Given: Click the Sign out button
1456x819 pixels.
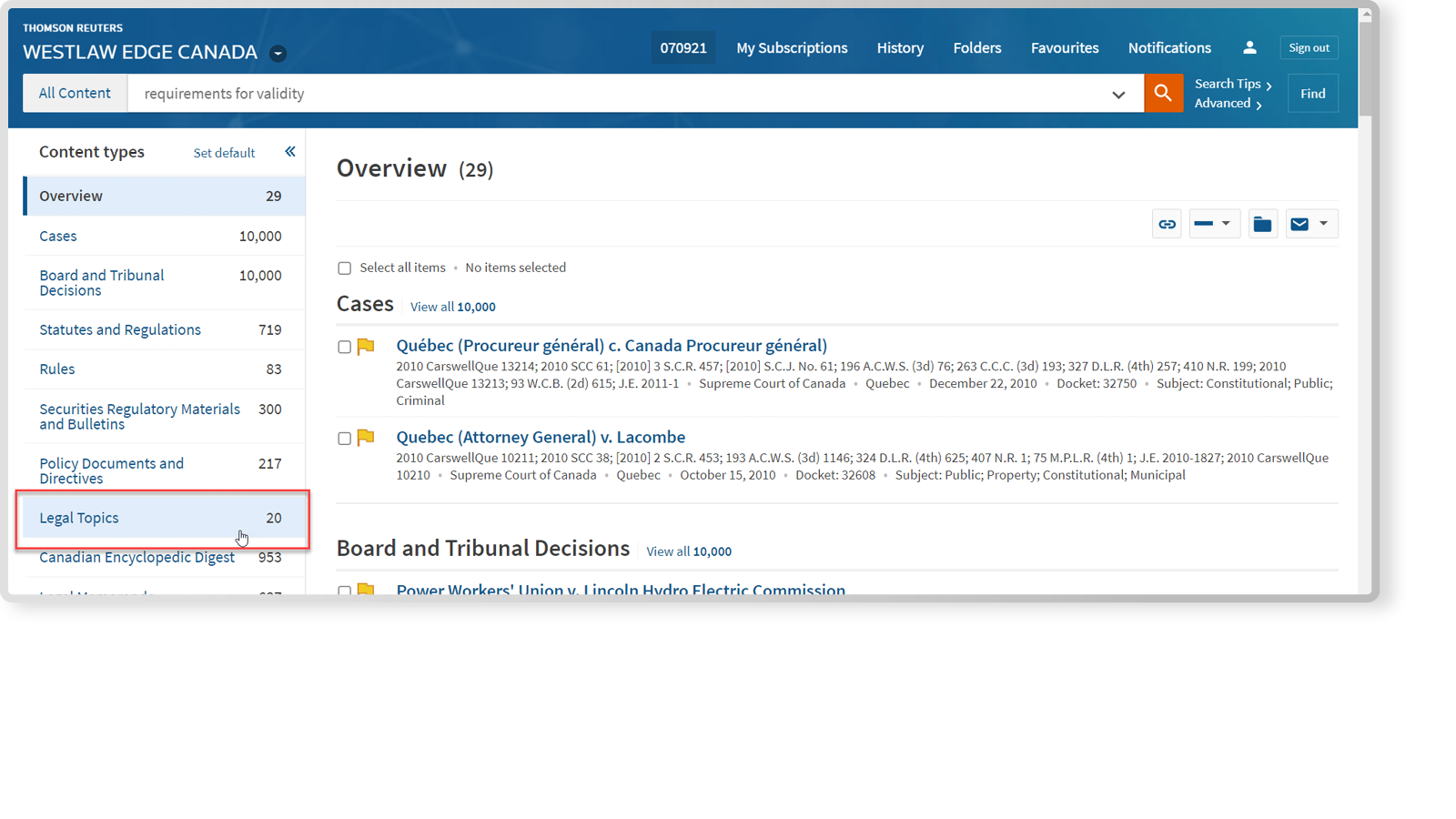Looking at the screenshot, I should pos(1309,47).
